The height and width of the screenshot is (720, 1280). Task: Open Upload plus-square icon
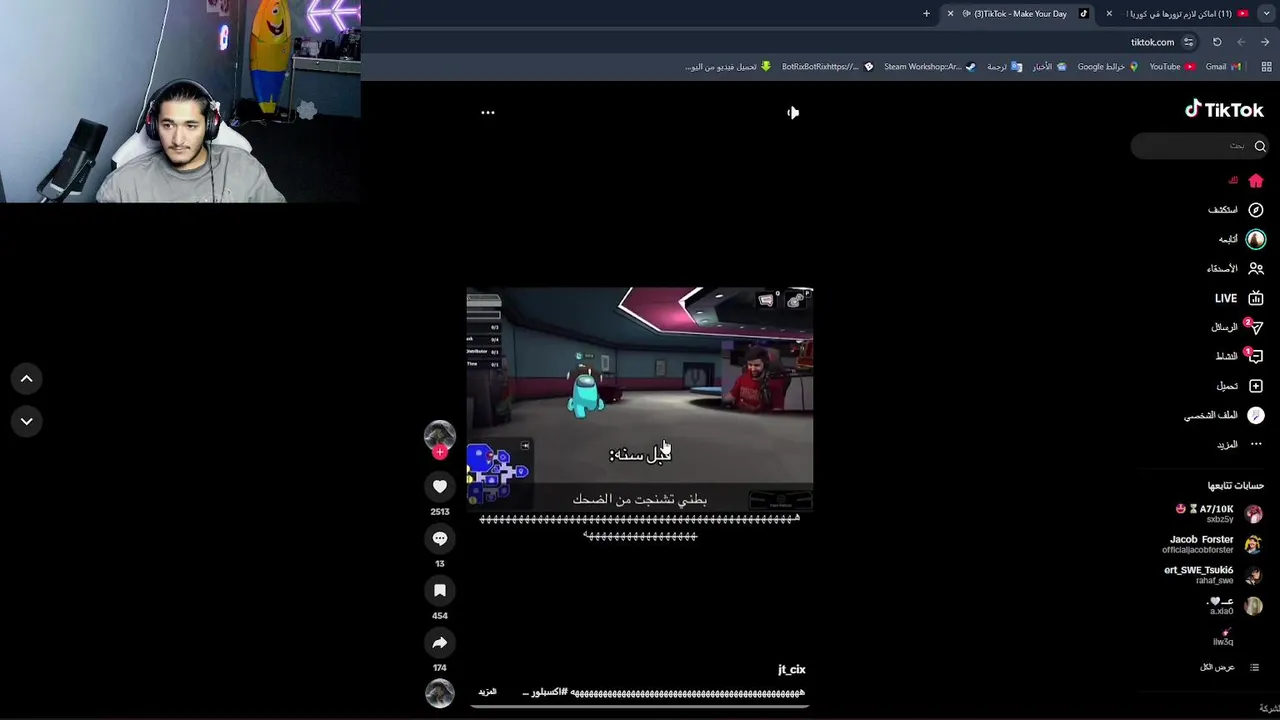(1256, 386)
